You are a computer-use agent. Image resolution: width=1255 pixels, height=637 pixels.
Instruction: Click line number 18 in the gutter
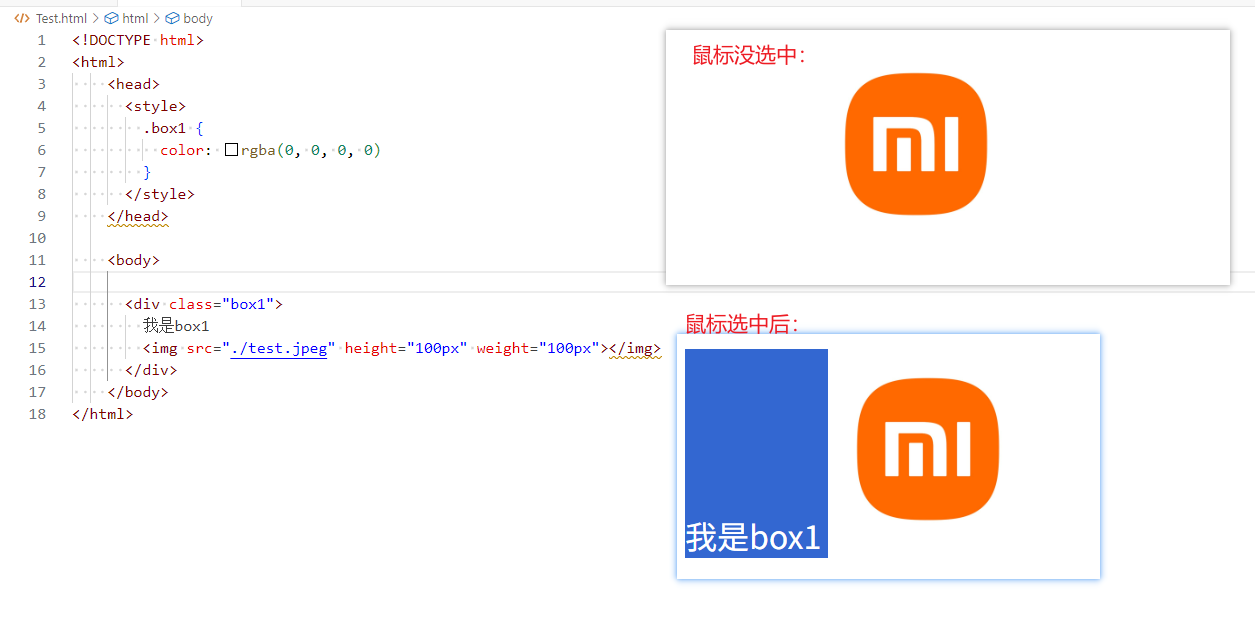click(38, 414)
